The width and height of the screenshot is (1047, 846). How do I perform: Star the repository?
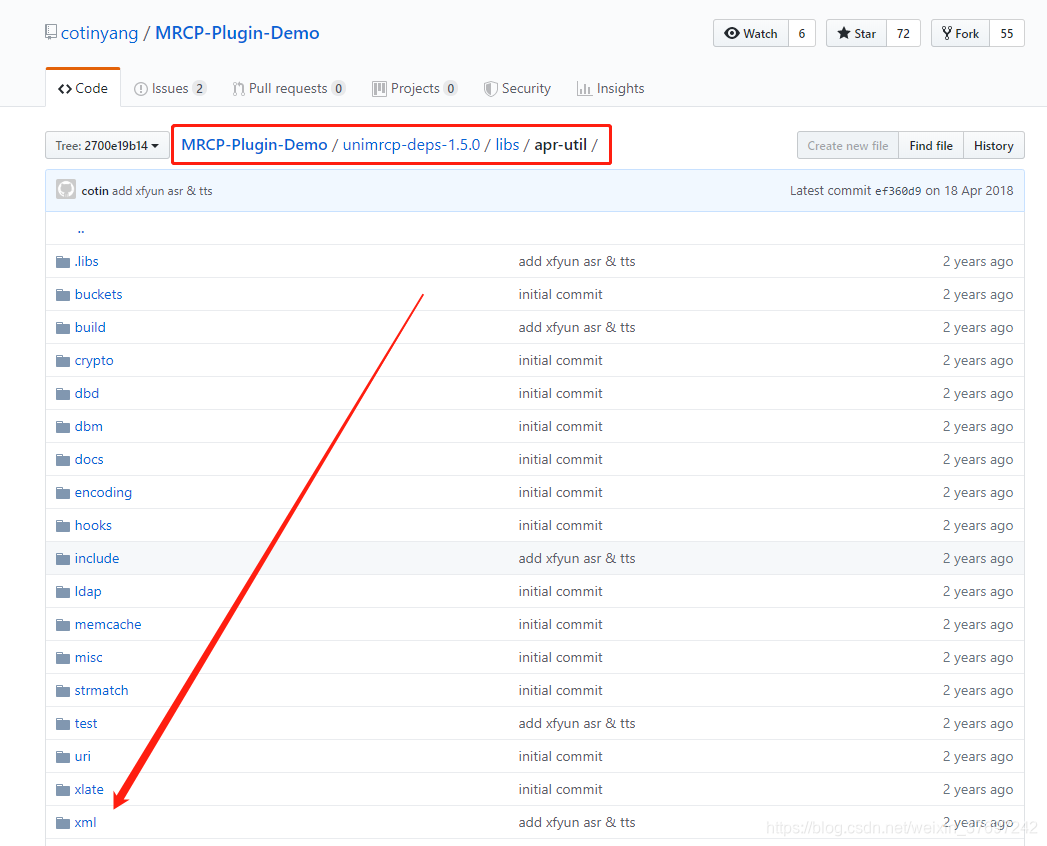[x=856, y=33]
